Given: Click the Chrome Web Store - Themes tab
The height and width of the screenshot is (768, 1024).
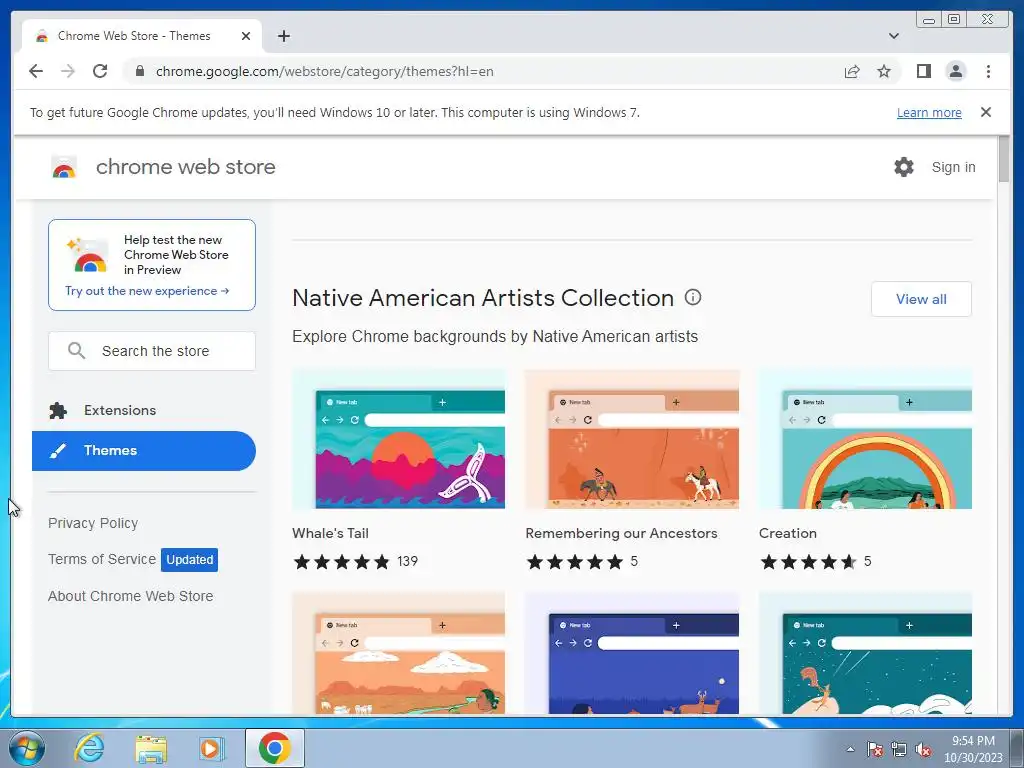Looking at the screenshot, I should click(142, 36).
